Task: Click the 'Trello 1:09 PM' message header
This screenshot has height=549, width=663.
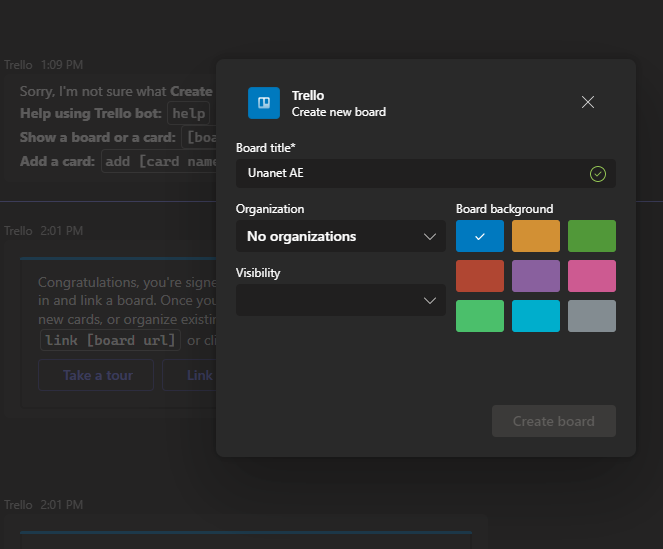Action: (44, 65)
